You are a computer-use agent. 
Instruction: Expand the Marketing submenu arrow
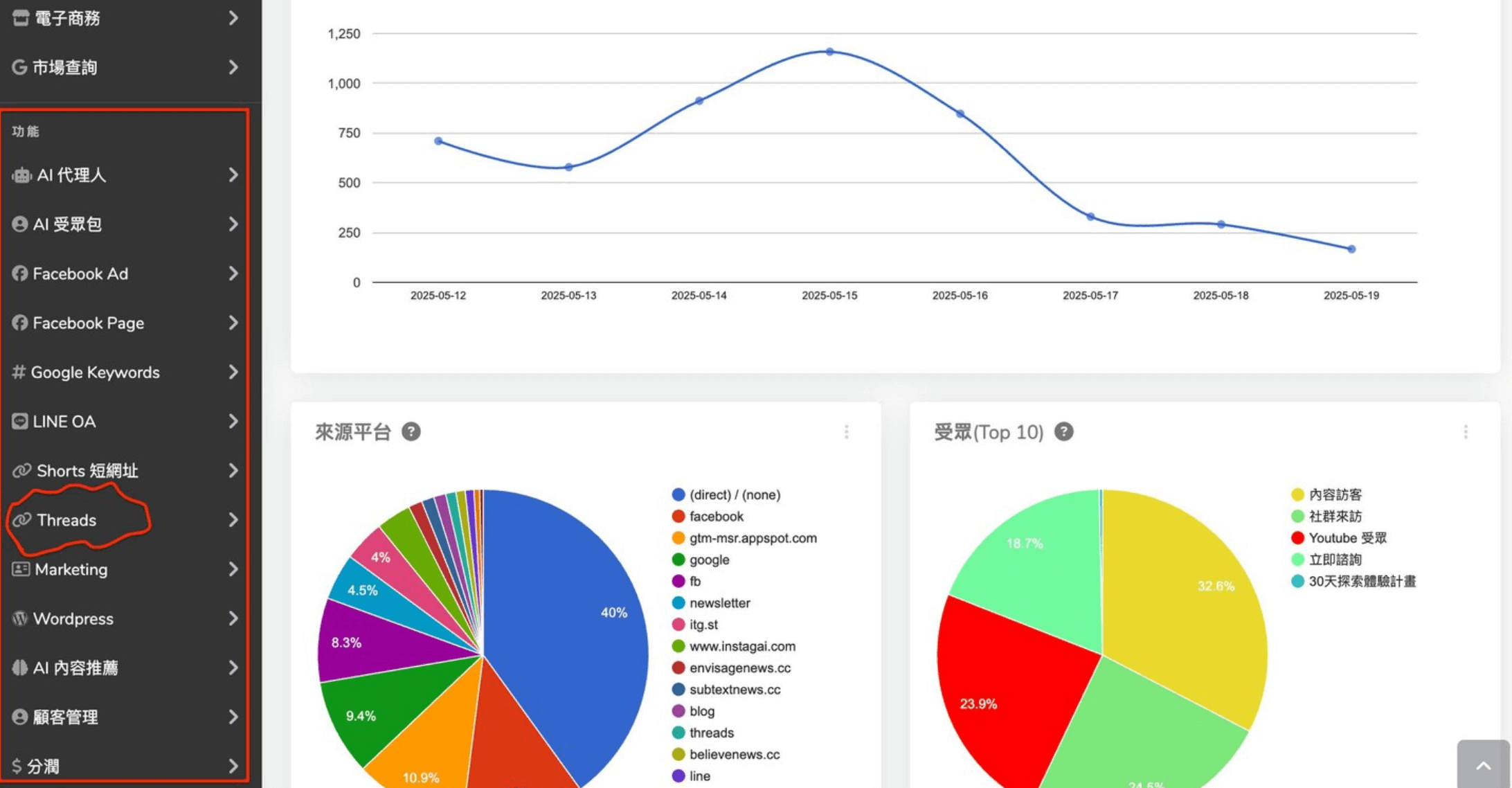233,569
